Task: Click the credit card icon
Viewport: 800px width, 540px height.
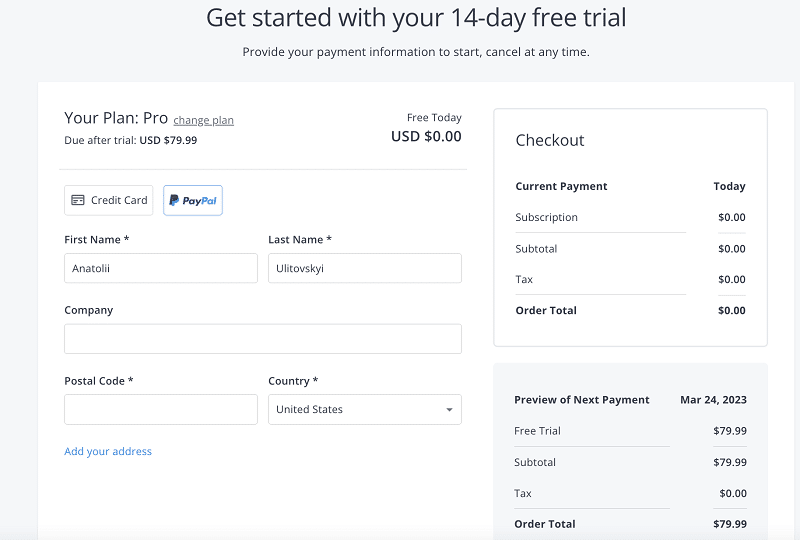Action: click(78, 200)
